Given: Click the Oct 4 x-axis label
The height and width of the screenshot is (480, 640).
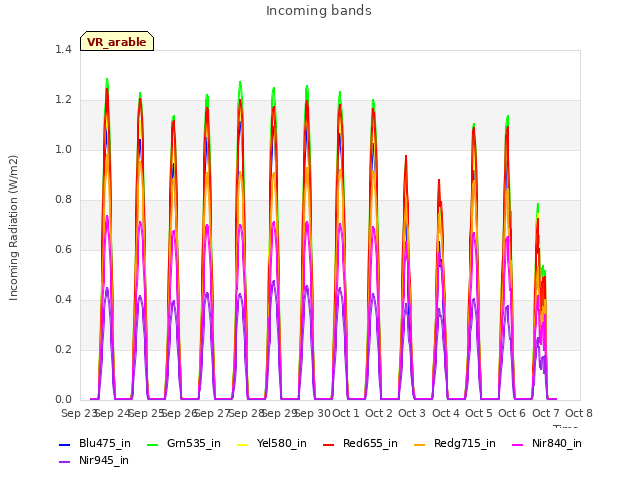Looking at the screenshot, I should point(446,413).
